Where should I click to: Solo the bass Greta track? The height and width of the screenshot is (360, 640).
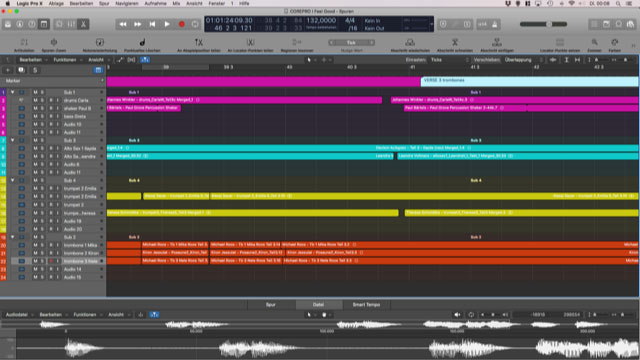point(42,116)
